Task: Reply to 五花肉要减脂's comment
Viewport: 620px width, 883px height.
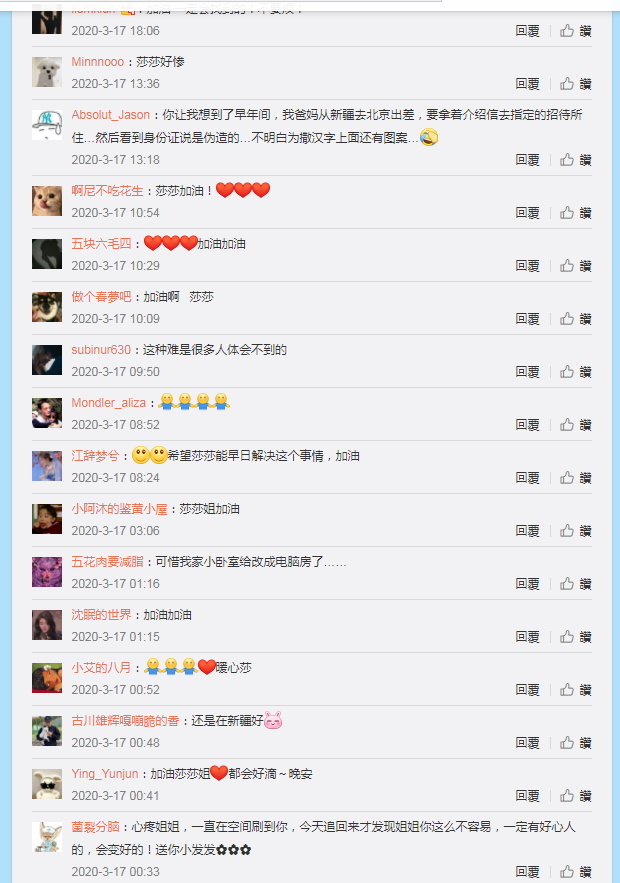Action: pos(528,584)
